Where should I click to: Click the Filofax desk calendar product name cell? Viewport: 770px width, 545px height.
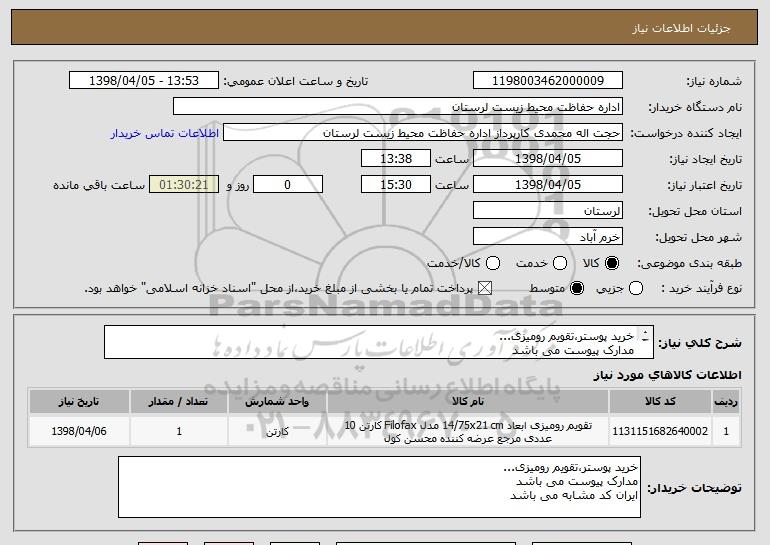click(468, 431)
